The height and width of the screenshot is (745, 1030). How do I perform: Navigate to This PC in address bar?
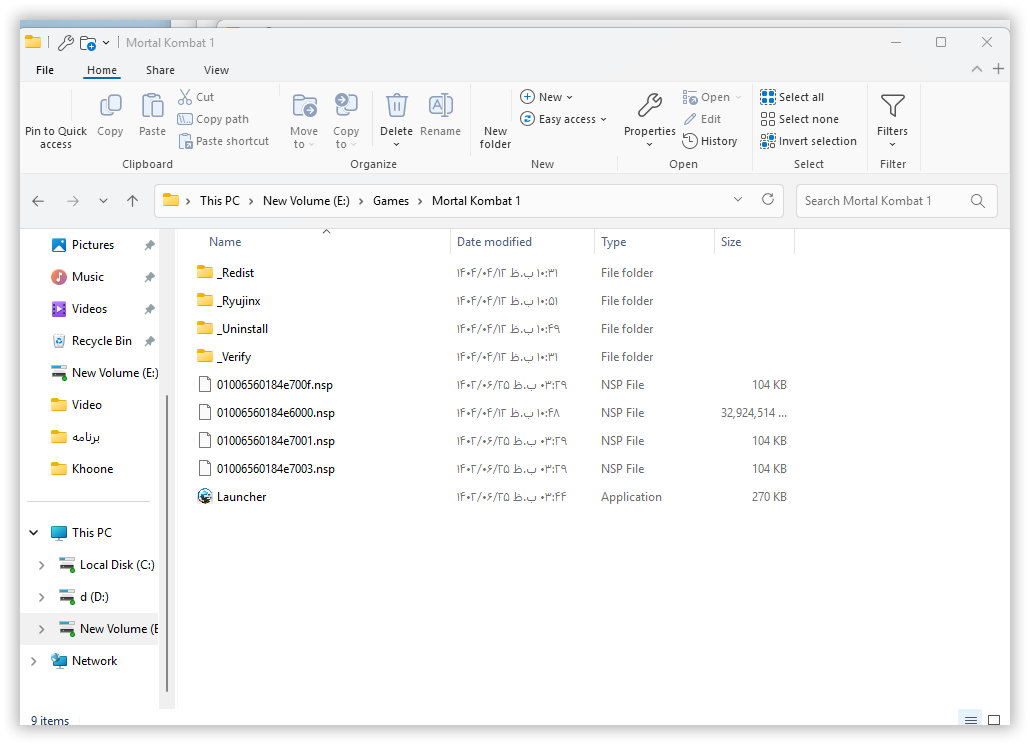coord(220,201)
